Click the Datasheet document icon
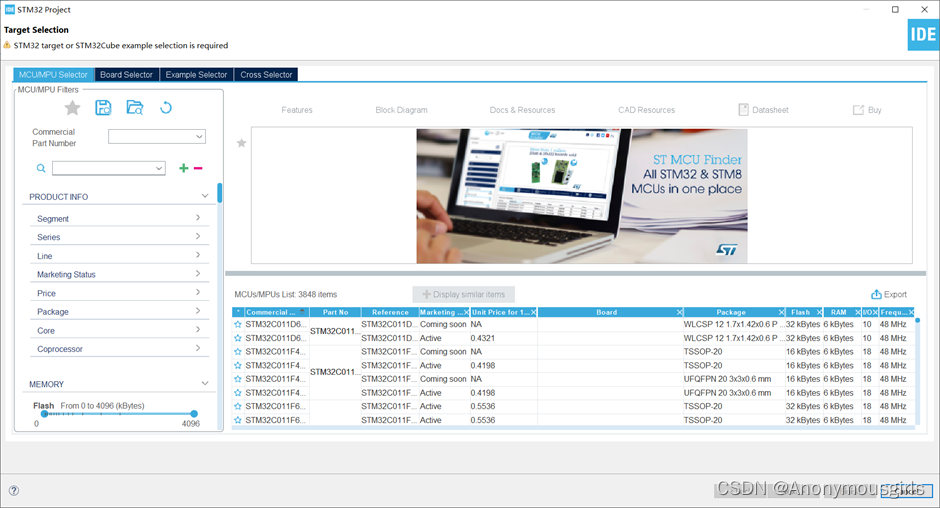The height and width of the screenshot is (508, 940). [743, 110]
